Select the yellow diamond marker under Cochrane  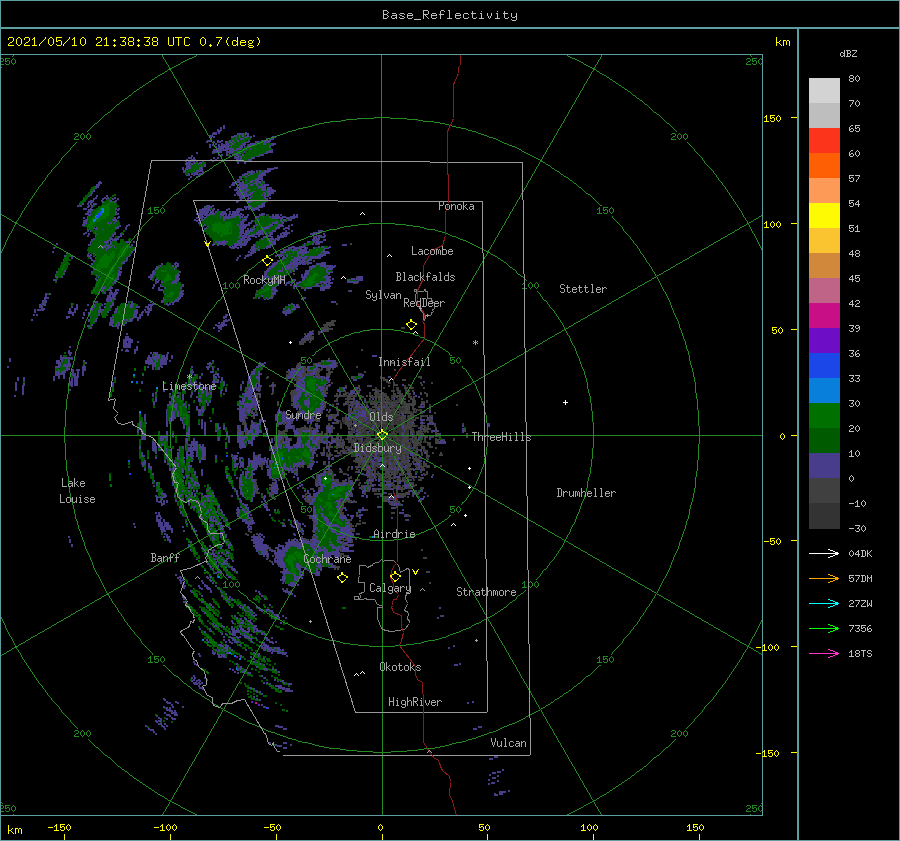[343, 578]
